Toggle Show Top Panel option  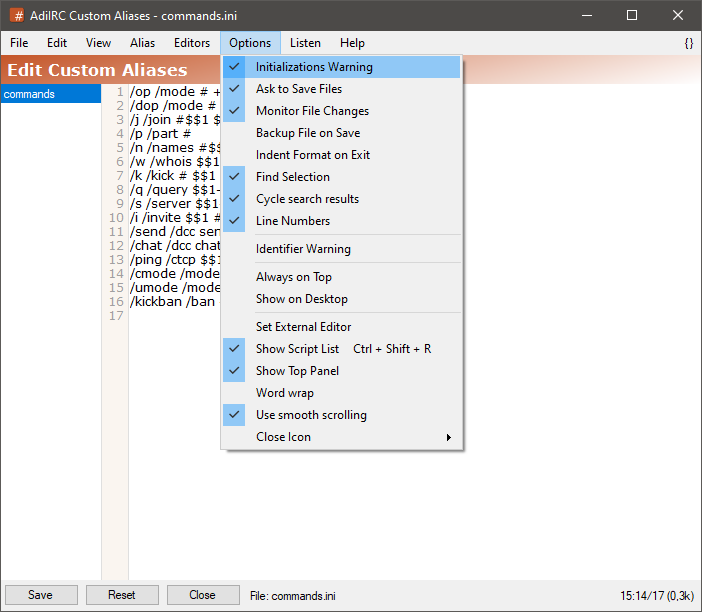point(342,371)
